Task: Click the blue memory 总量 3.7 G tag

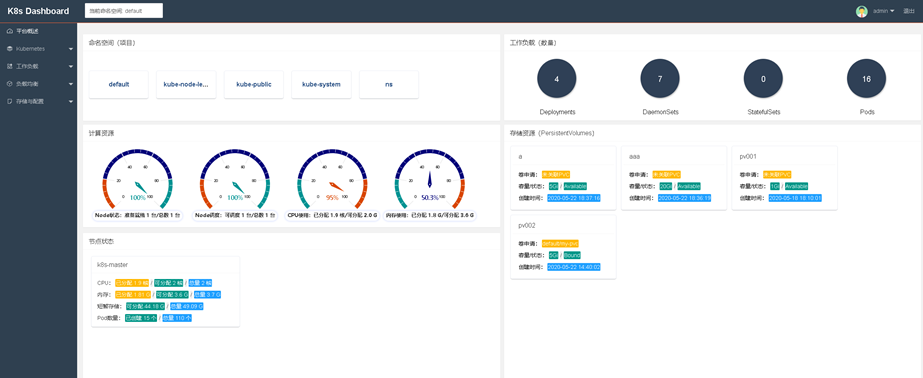Action: click(208, 294)
